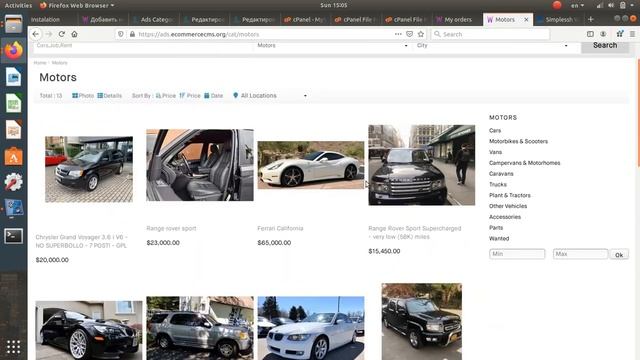This screenshot has width=640, height=360.
Task: Open the Home breadcrumb link
Action: click(x=40, y=63)
